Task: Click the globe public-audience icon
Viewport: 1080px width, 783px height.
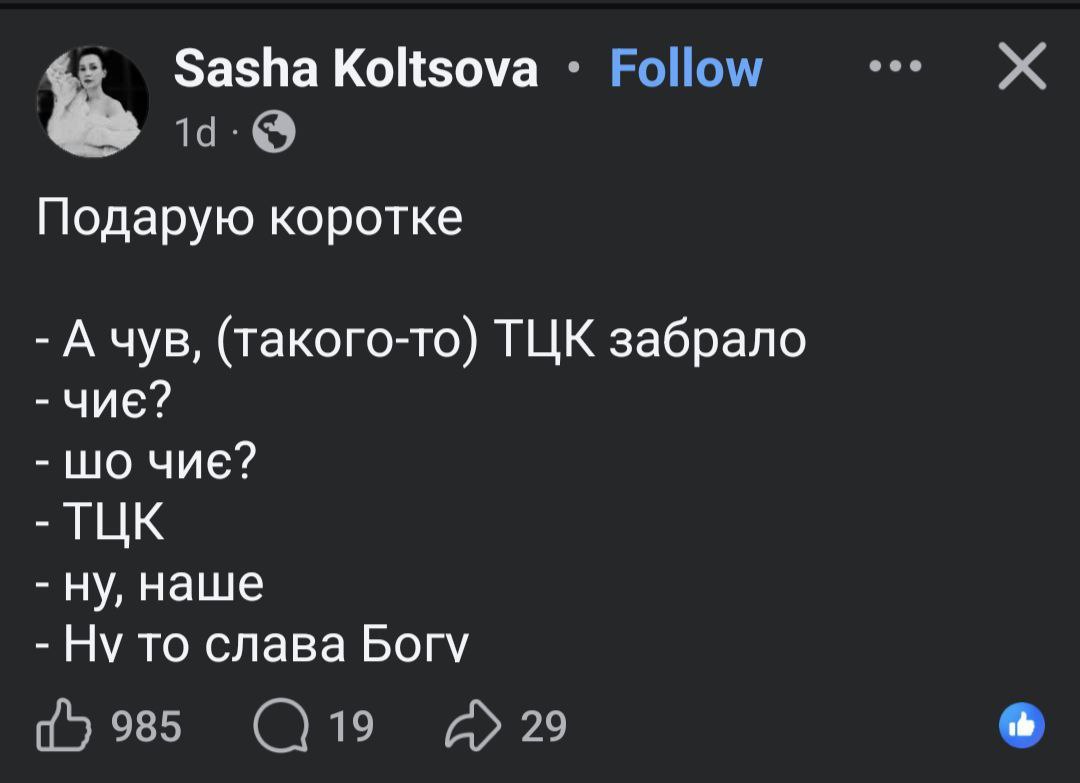Action: [x=275, y=133]
